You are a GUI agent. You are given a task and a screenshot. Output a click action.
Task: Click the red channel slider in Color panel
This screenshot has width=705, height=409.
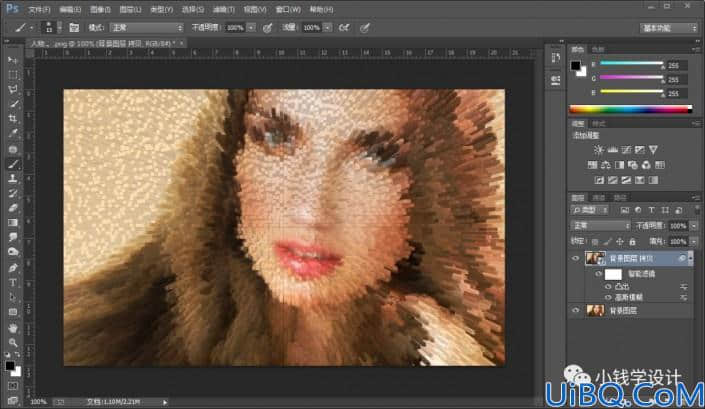coord(631,63)
